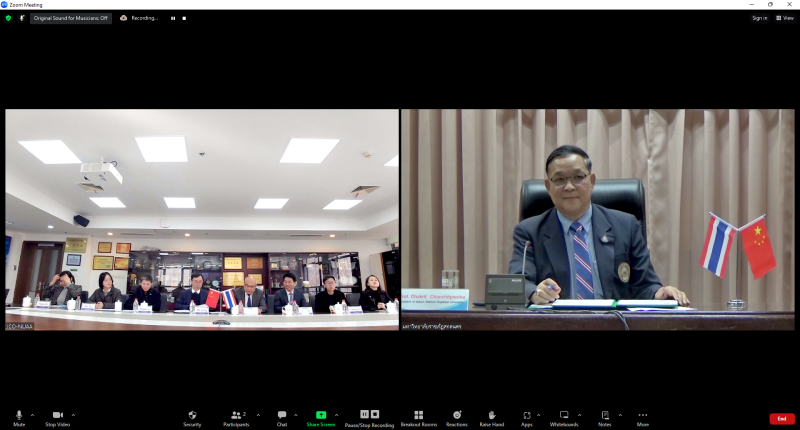Image resolution: width=800 pixels, height=430 pixels.
Task: Open the Notes tool
Action: [605, 416]
